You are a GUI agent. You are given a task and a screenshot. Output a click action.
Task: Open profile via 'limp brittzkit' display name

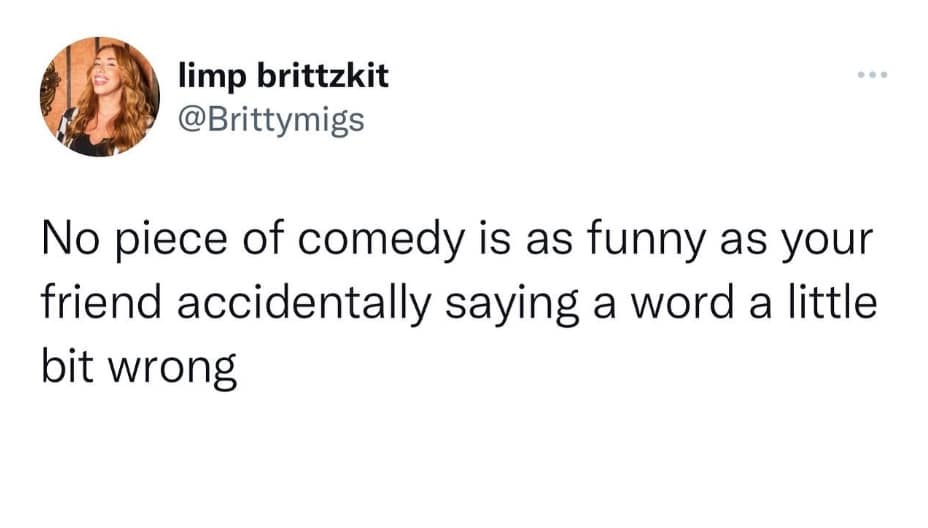point(283,77)
